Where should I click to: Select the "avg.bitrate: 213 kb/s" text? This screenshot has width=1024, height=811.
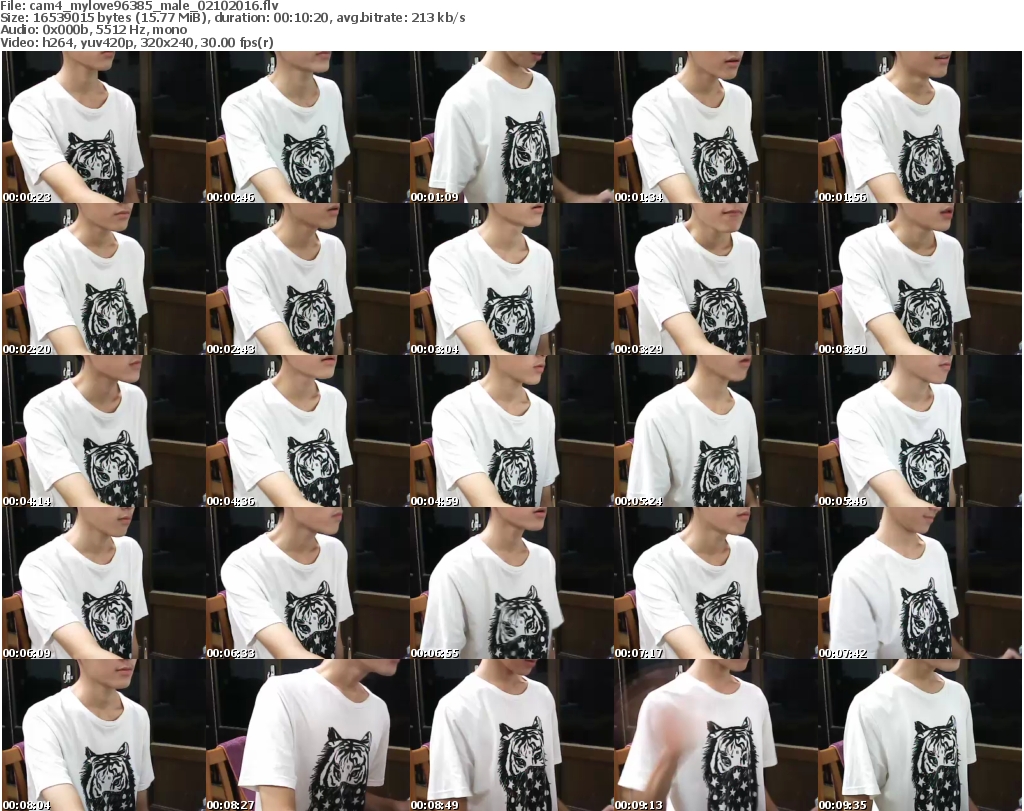(401, 18)
